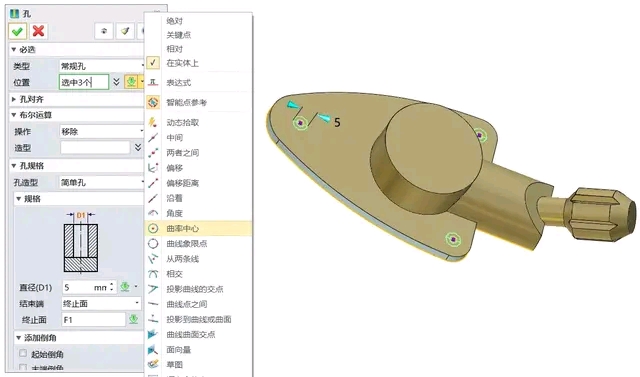This screenshot has width=640, height=377.
Task: Select the 中间 midpoint icon entry
Action: click(198, 137)
